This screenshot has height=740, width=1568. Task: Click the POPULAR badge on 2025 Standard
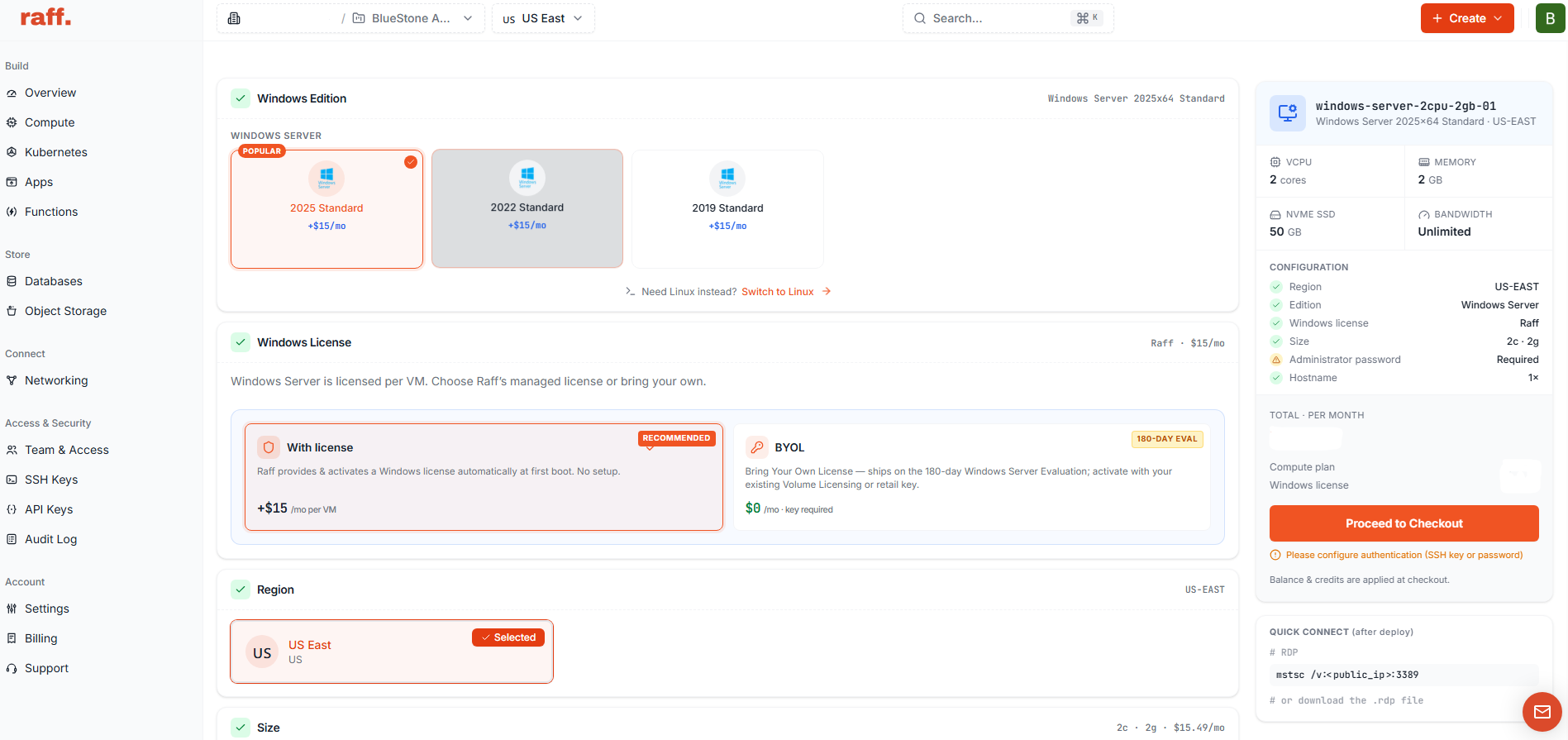tap(262, 151)
